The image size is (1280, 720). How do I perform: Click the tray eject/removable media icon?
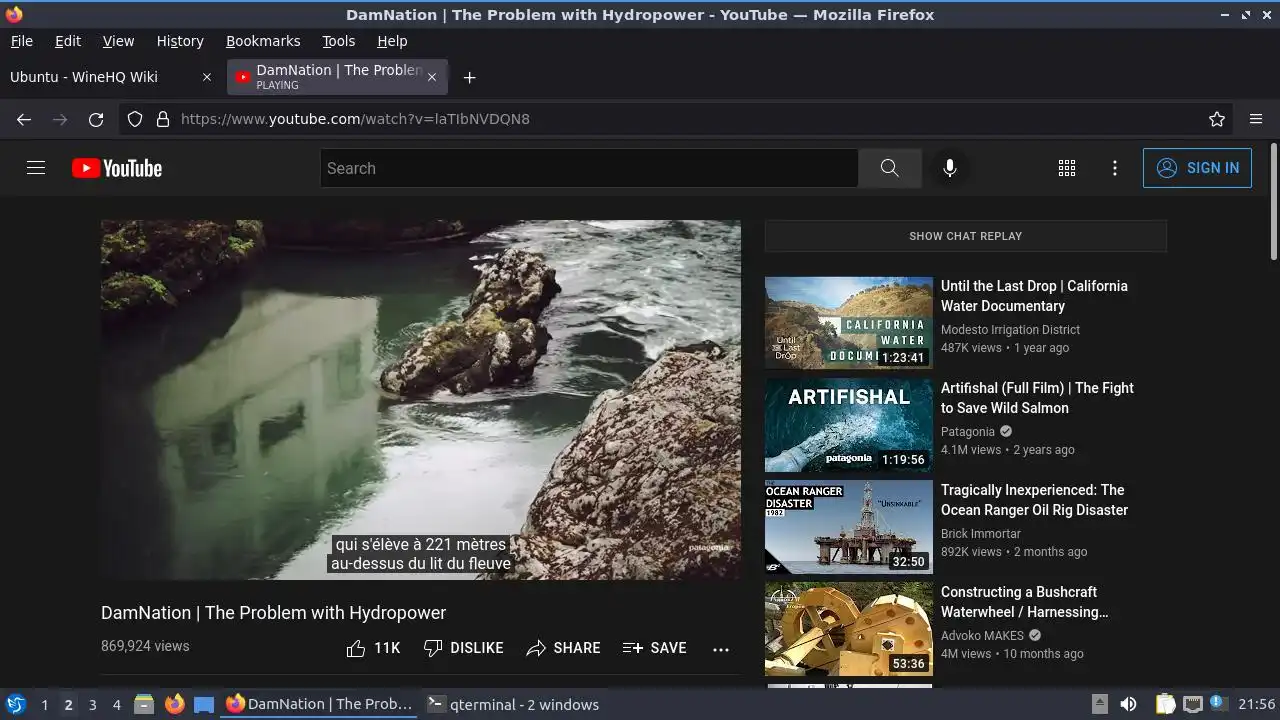[x=1099, y=704]
